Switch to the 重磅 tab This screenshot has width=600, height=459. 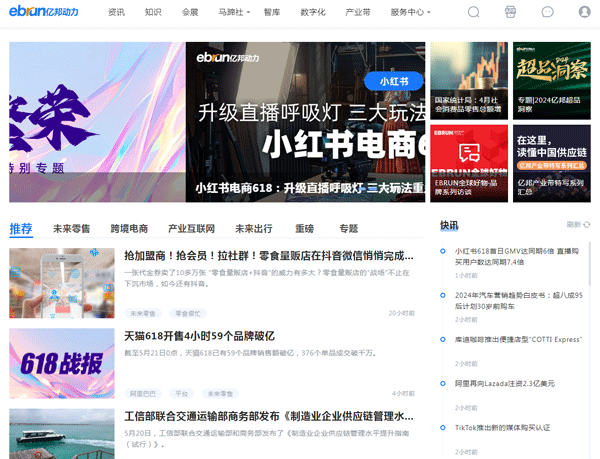tap(305, 229)
